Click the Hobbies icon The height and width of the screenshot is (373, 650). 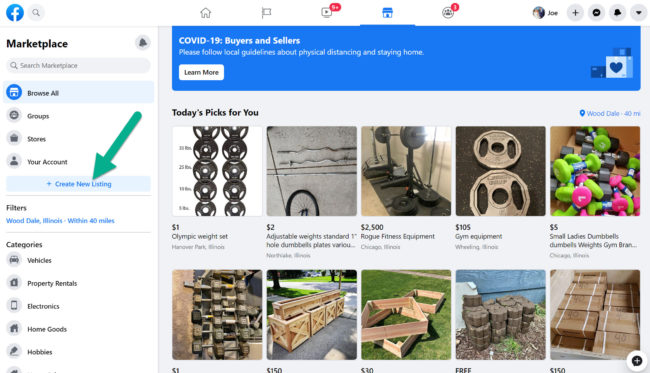pos(14,351)
